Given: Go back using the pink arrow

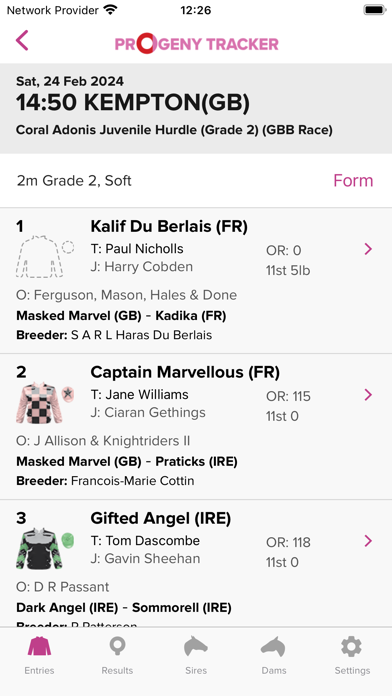Looking at the screenshot, I should tap(22, 40).
